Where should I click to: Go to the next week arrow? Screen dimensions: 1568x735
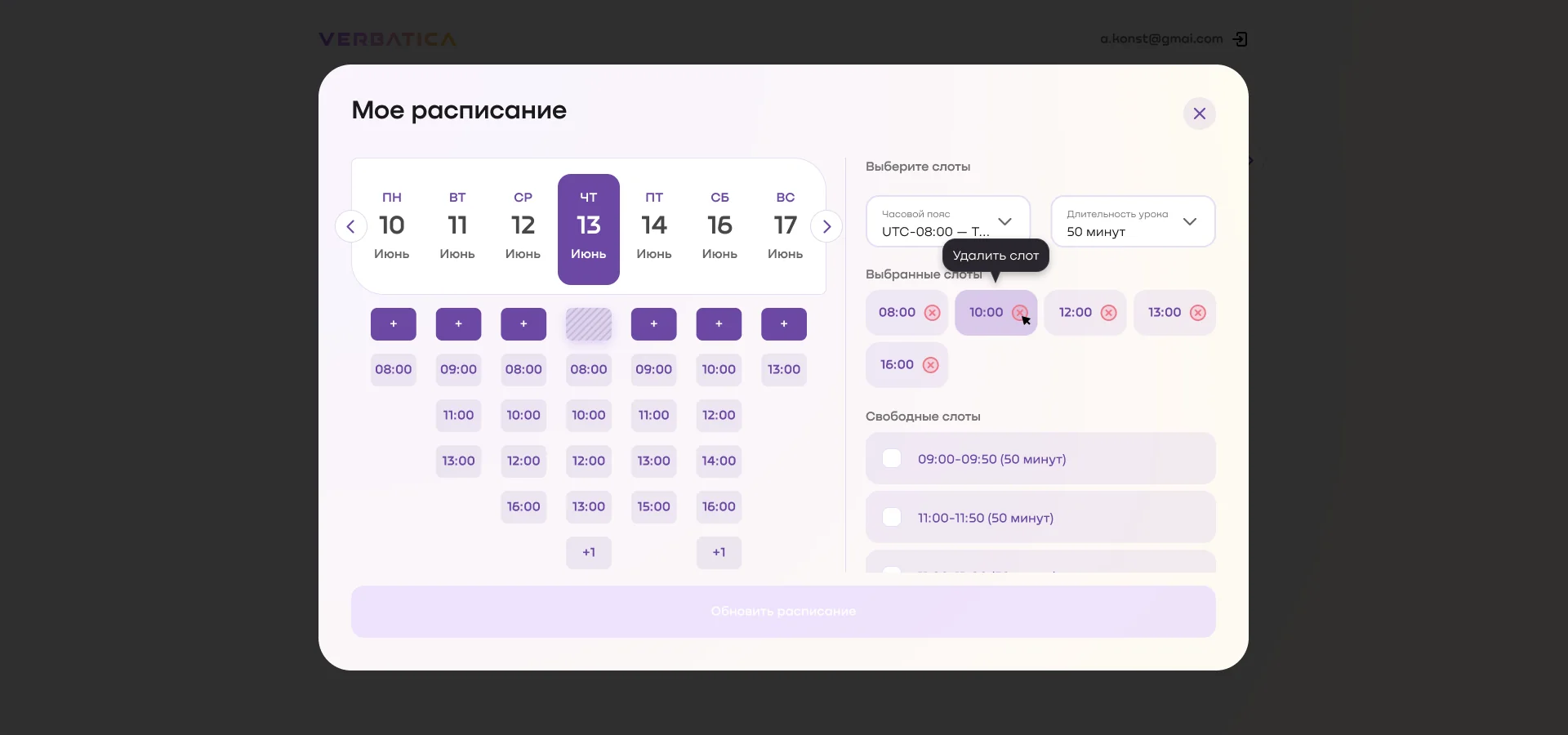pyautogui.click(x=826, y=226)
